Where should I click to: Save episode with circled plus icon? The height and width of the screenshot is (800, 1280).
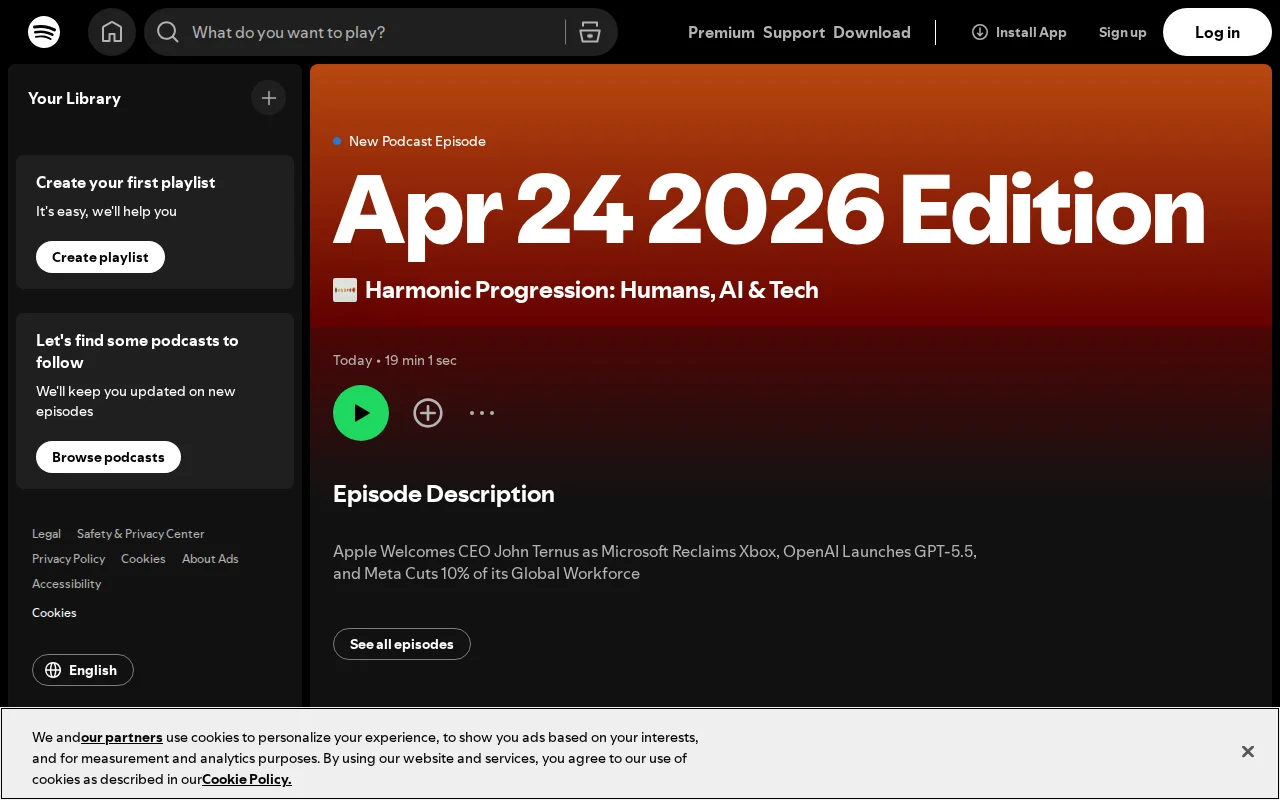pos(428,413)
